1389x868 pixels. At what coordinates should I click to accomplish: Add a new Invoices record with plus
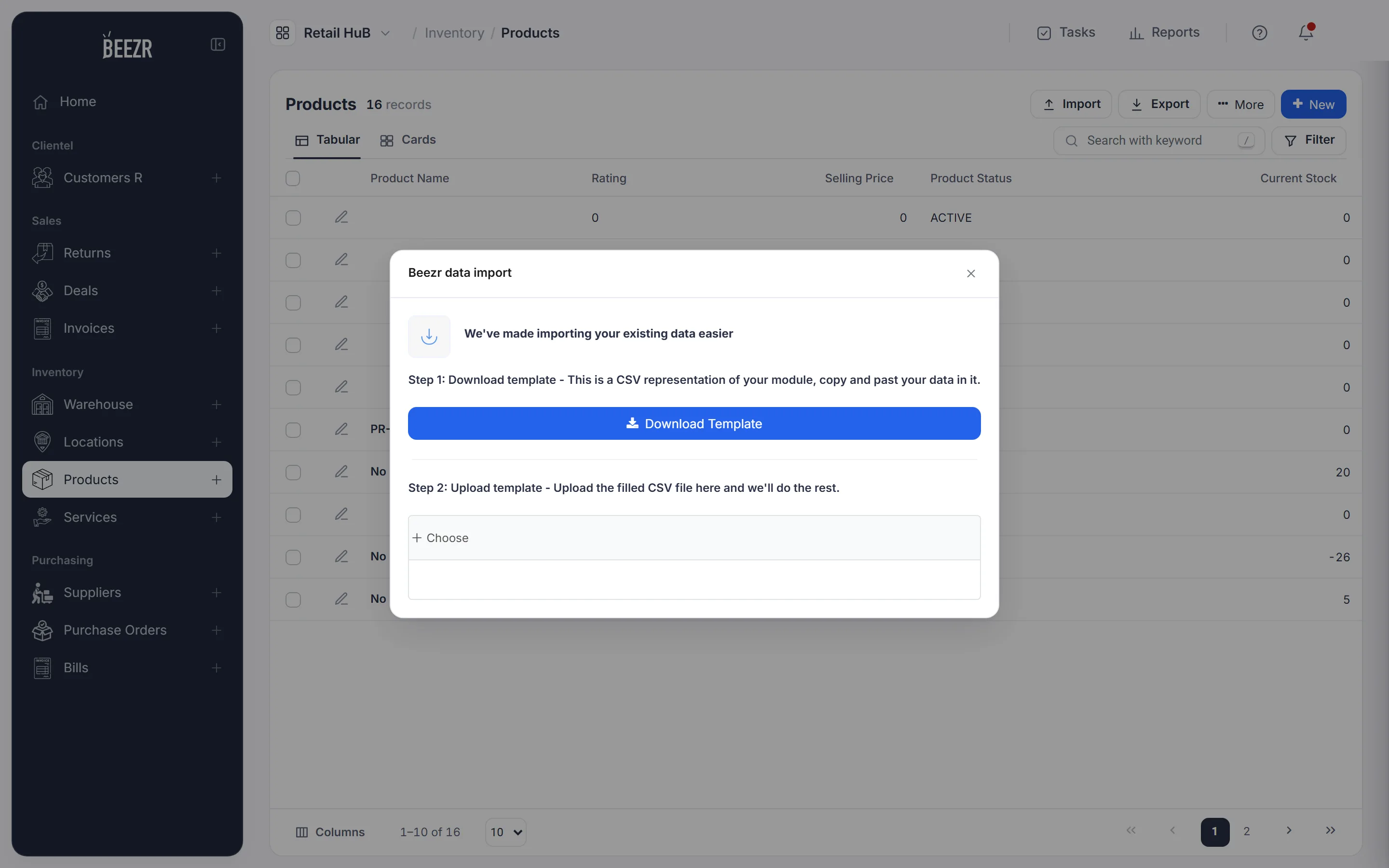217,328
